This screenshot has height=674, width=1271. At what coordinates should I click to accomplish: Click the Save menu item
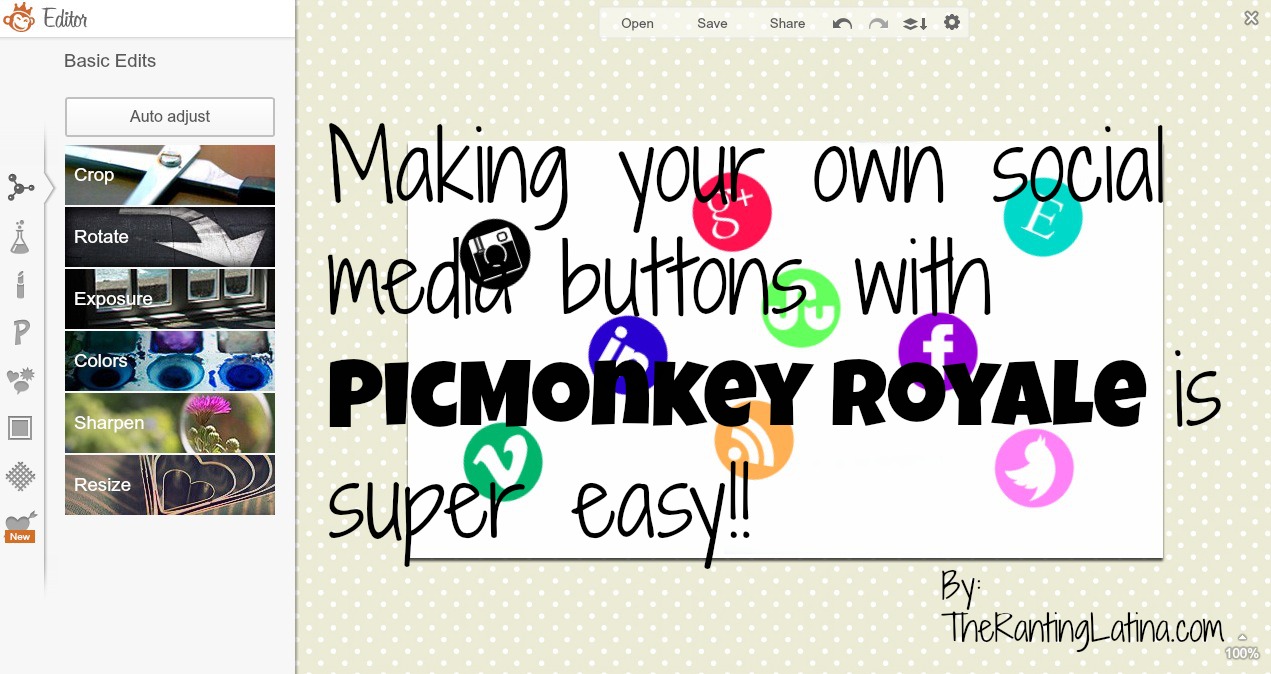712,23
